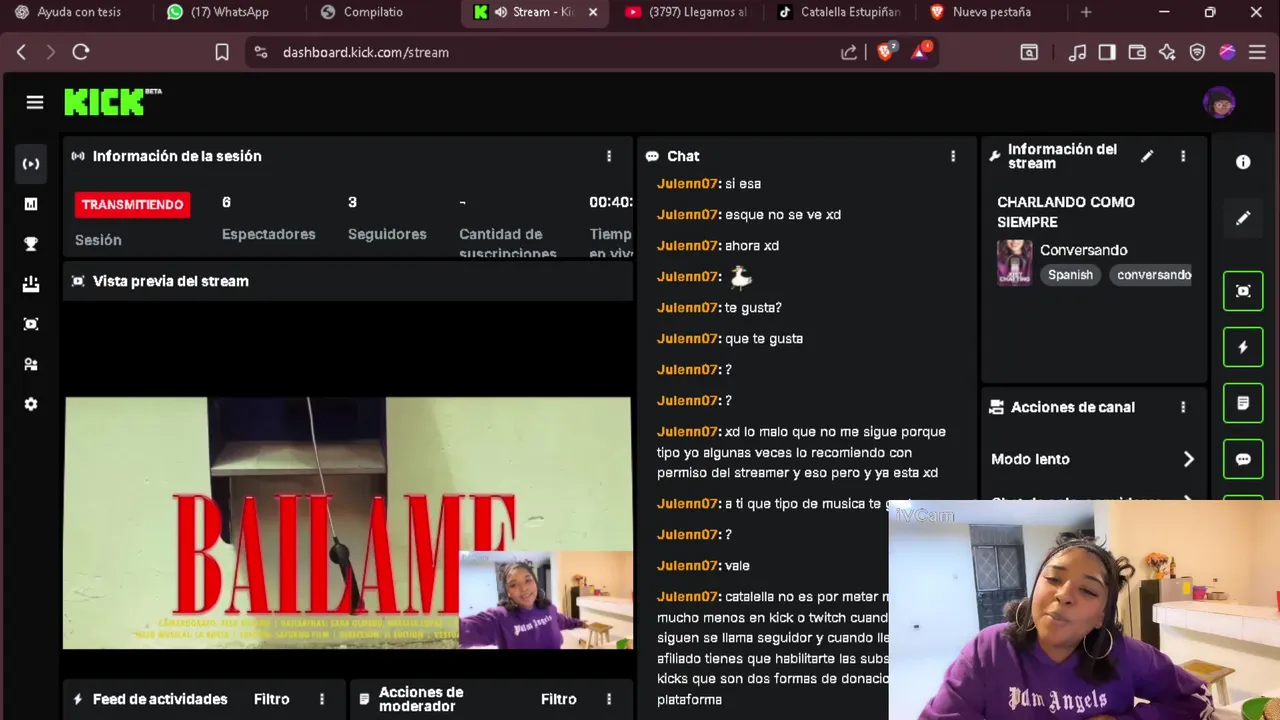The width and height of the screenshot is (1280, 720).
Task: Click the Conversando category thumbnail
Action: pos(1014,262)
